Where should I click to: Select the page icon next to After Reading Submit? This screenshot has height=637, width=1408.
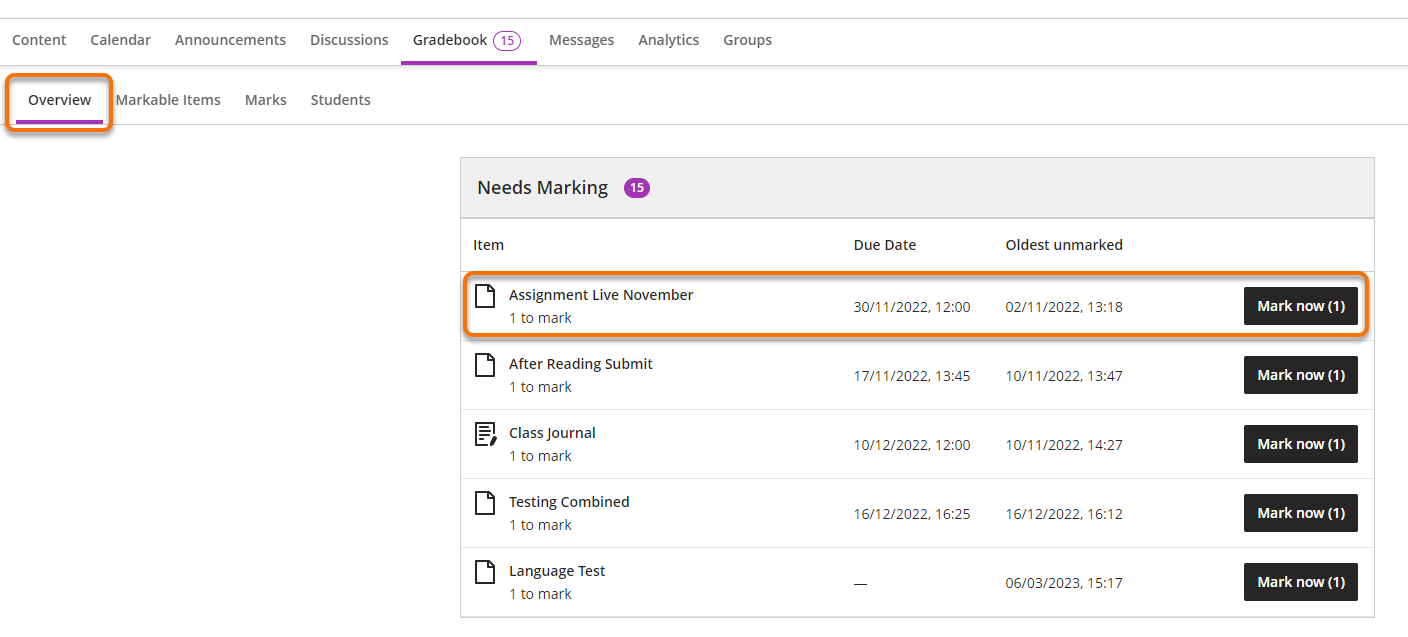(485, 364)
